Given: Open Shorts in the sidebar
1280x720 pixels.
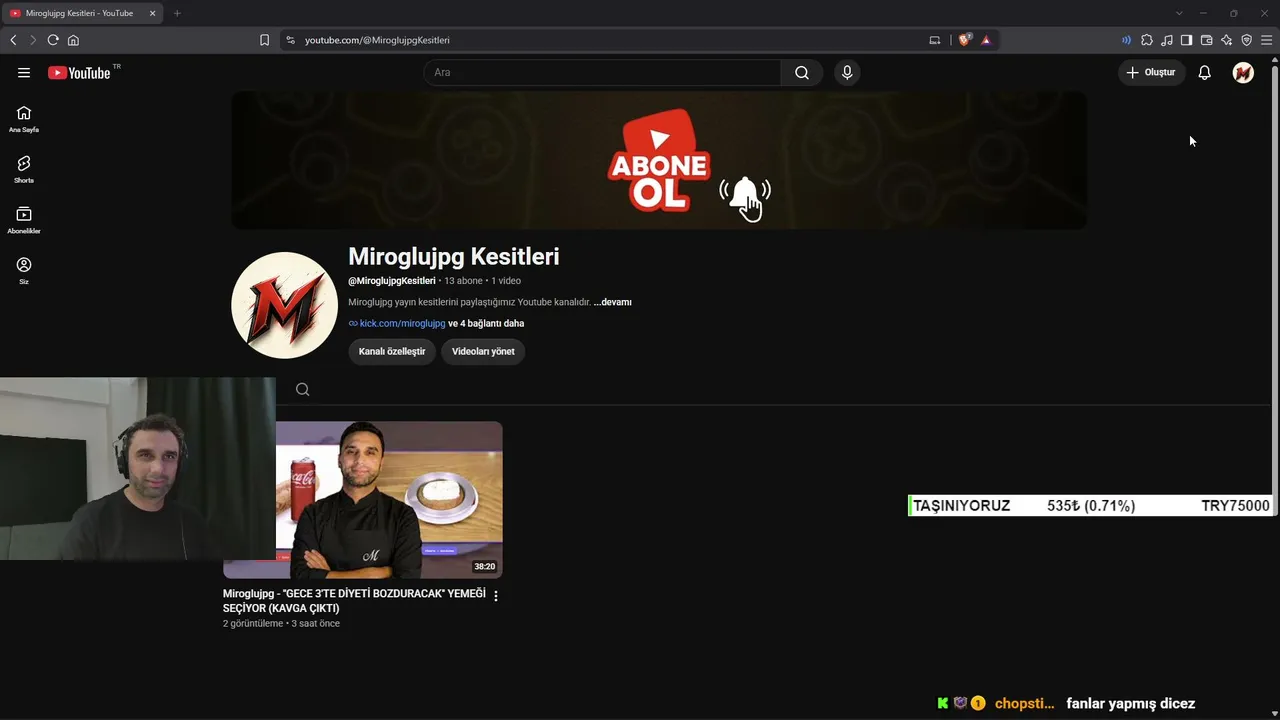Looking at the screenshot, I should (24, 169).
